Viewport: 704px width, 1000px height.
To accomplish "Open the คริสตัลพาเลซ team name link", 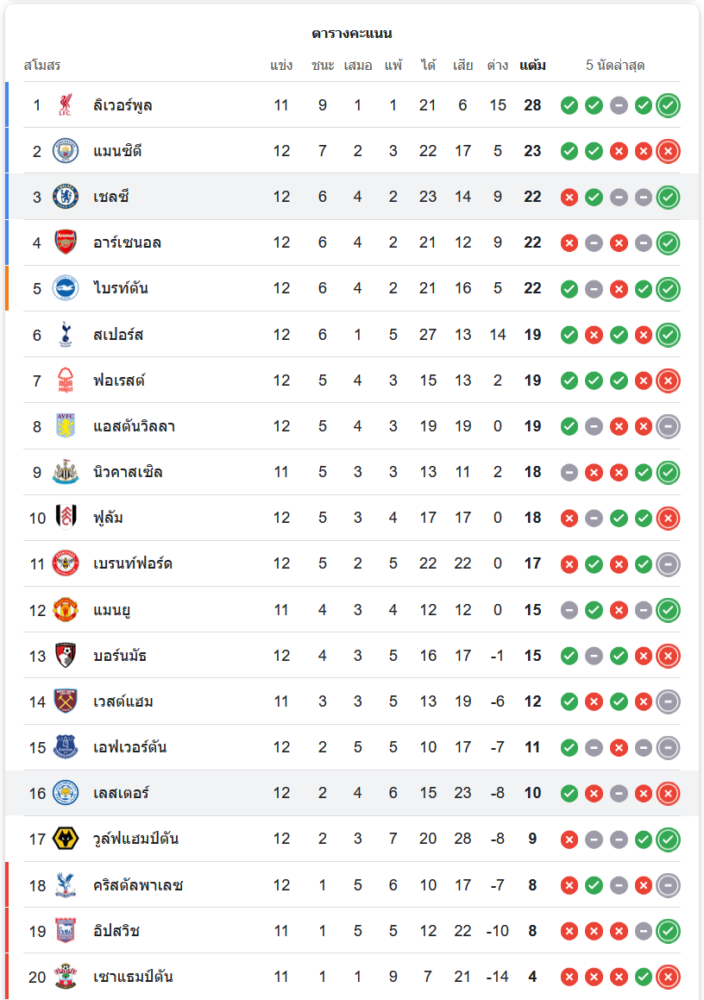I will pos(138,885).
